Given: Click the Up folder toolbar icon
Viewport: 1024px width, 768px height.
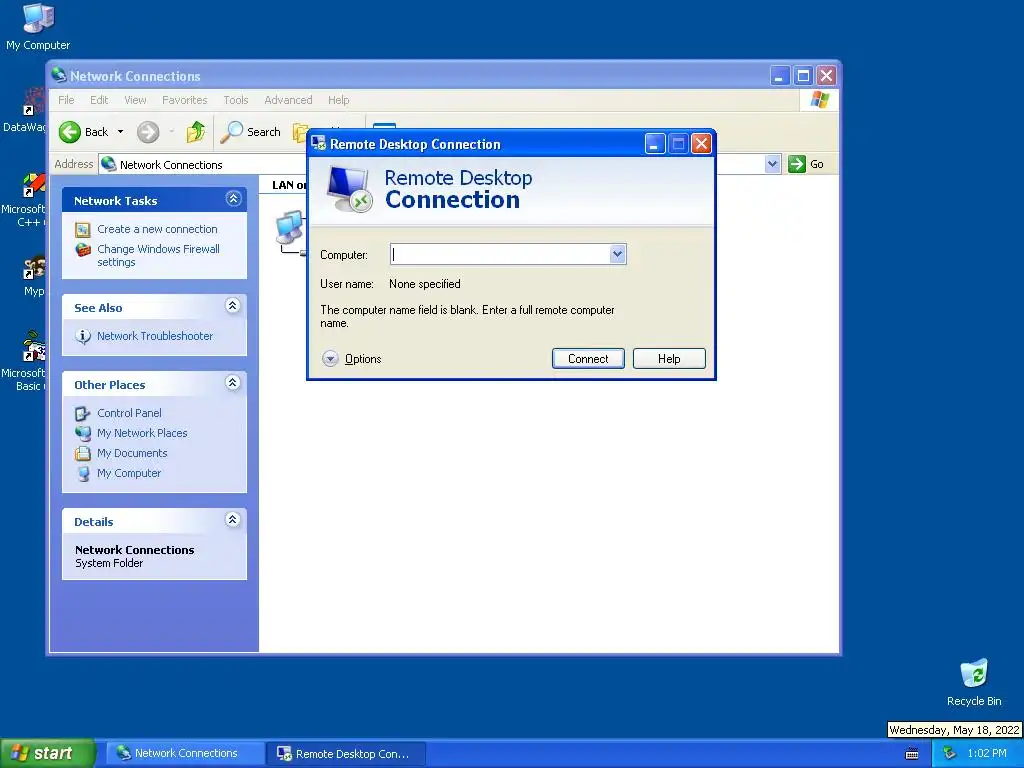Looking at the screenshot, I should (195, 132).
